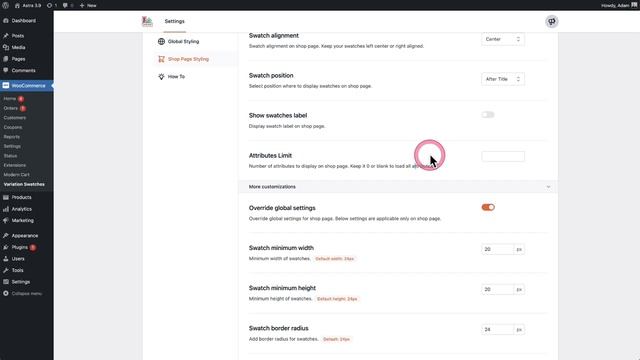The height and width of the screenshot is (360, 640).
Task: Click the WordPress logo icon in admin bar
Action: click(x=5, y=5)
